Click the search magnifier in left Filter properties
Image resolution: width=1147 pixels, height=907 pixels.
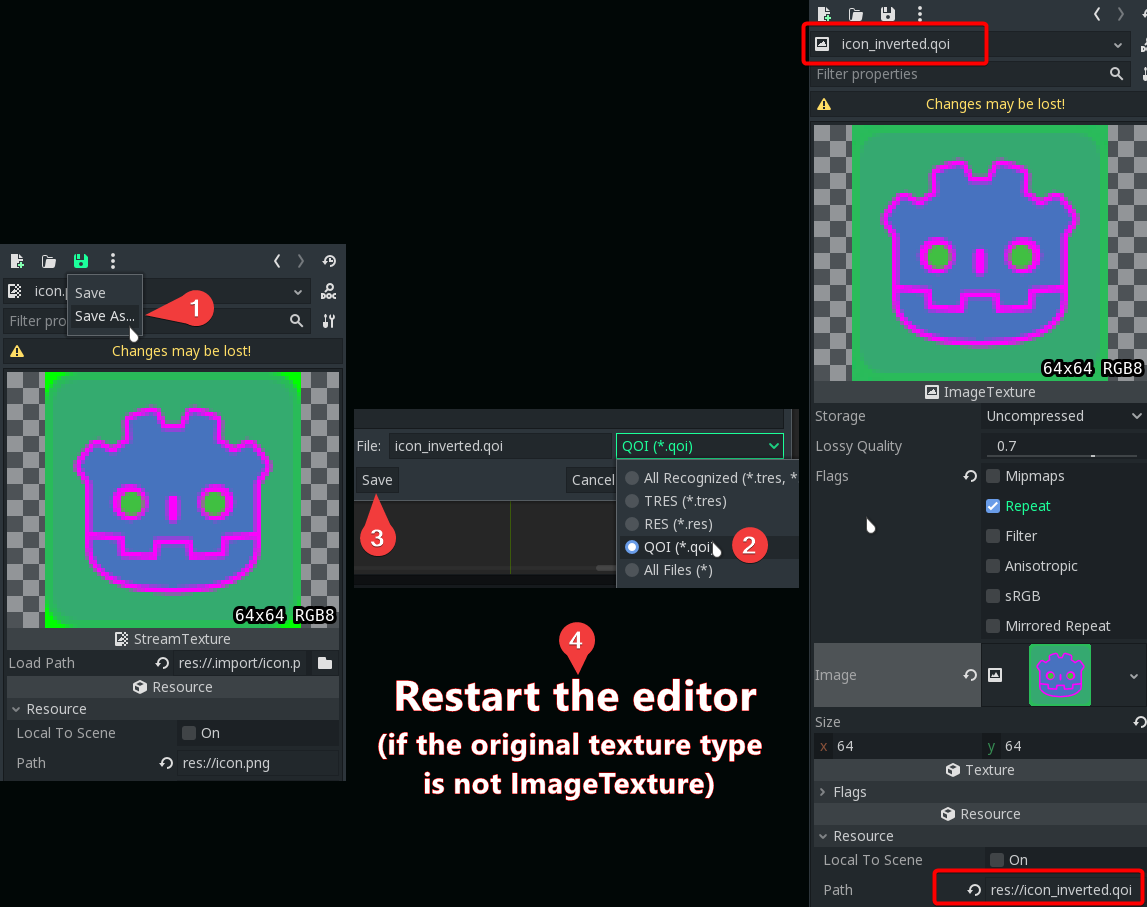coord(296,321)
